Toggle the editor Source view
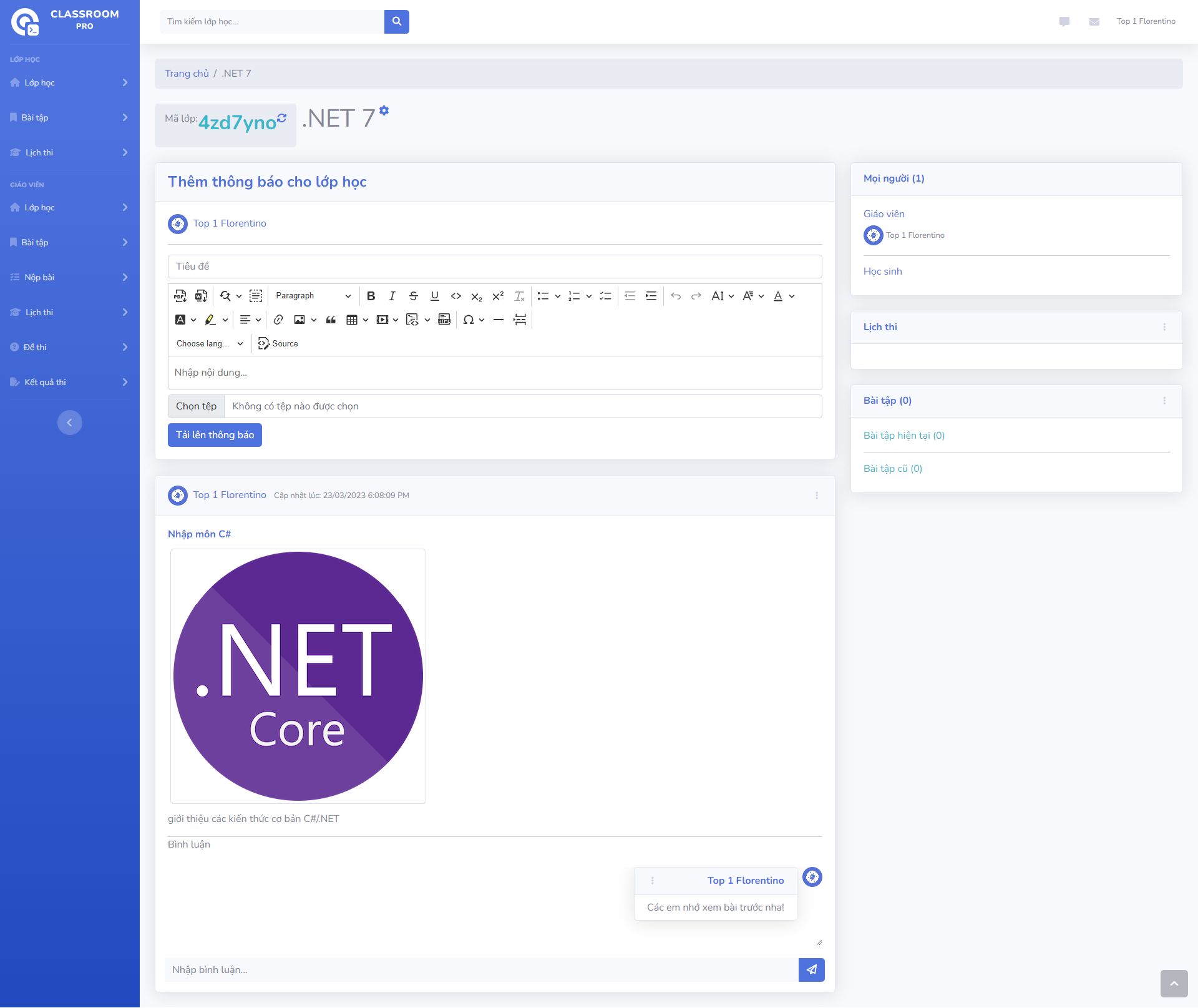Viewport: 1198px width, 1008px height. 278,343
